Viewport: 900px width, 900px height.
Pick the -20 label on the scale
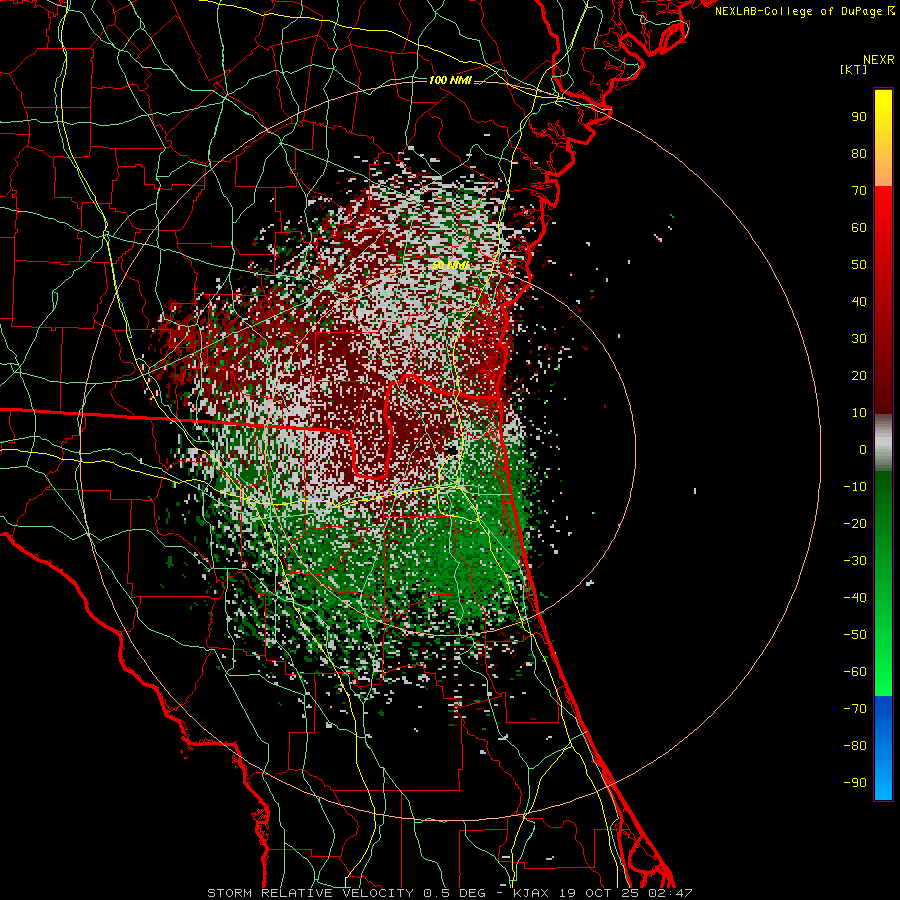tap(855, 524)
